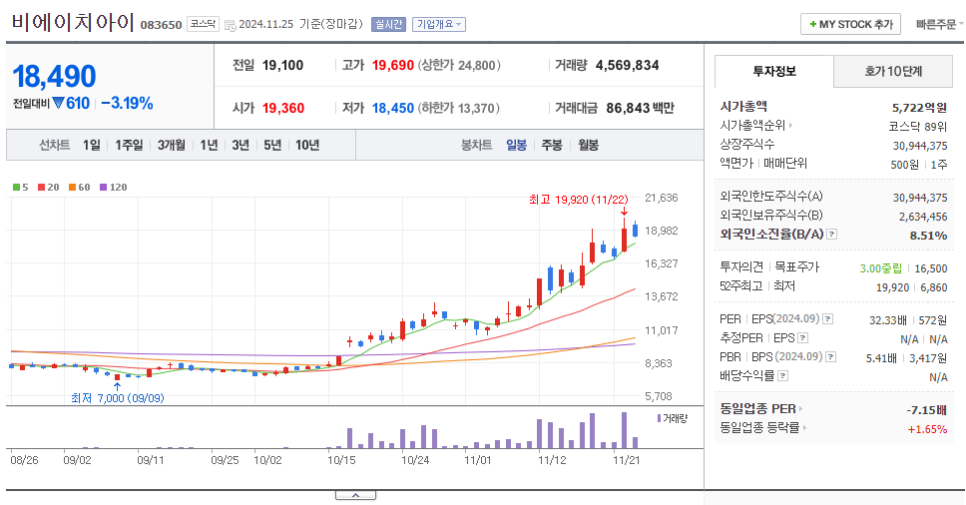Viewport: 966px width, 505px height.
Task: Click the purple 거래량 legend marker
Action: 659,418
